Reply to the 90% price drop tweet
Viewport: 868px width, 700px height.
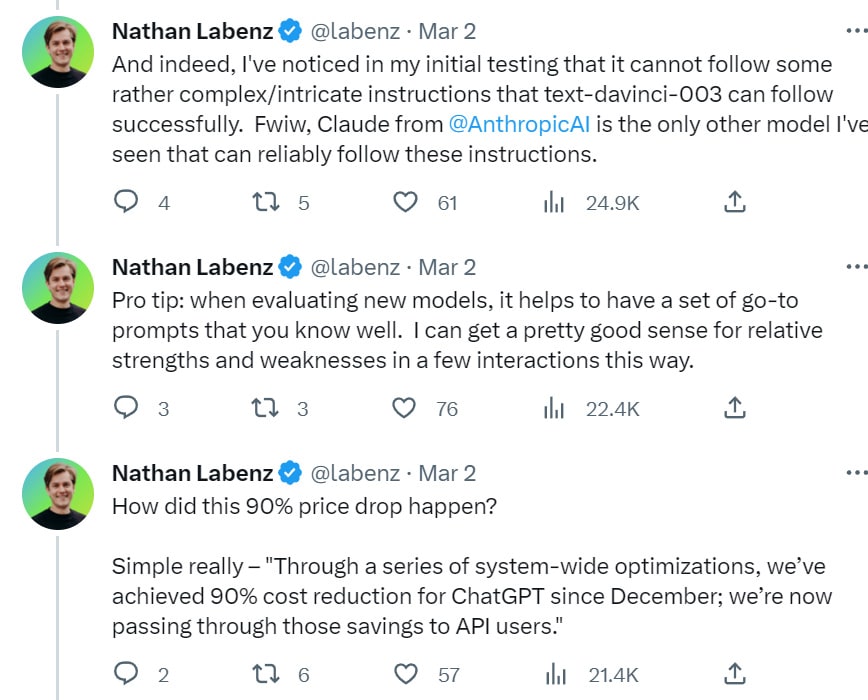[126, 675]
